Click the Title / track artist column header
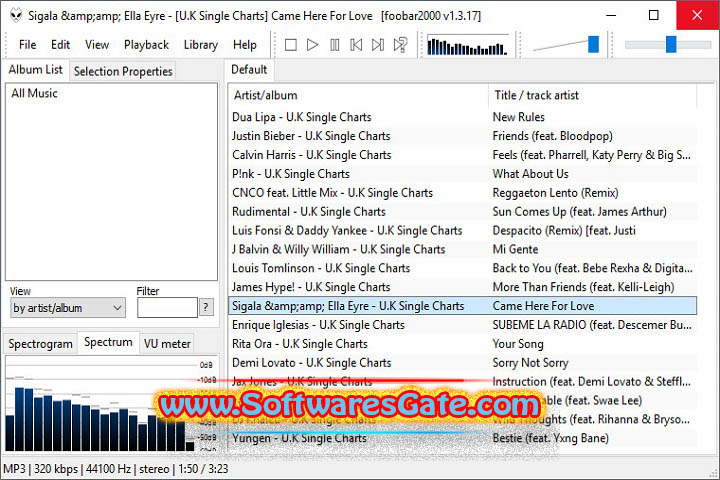The height and width of the screenshot is (480, 720). (x=593, y=96)
